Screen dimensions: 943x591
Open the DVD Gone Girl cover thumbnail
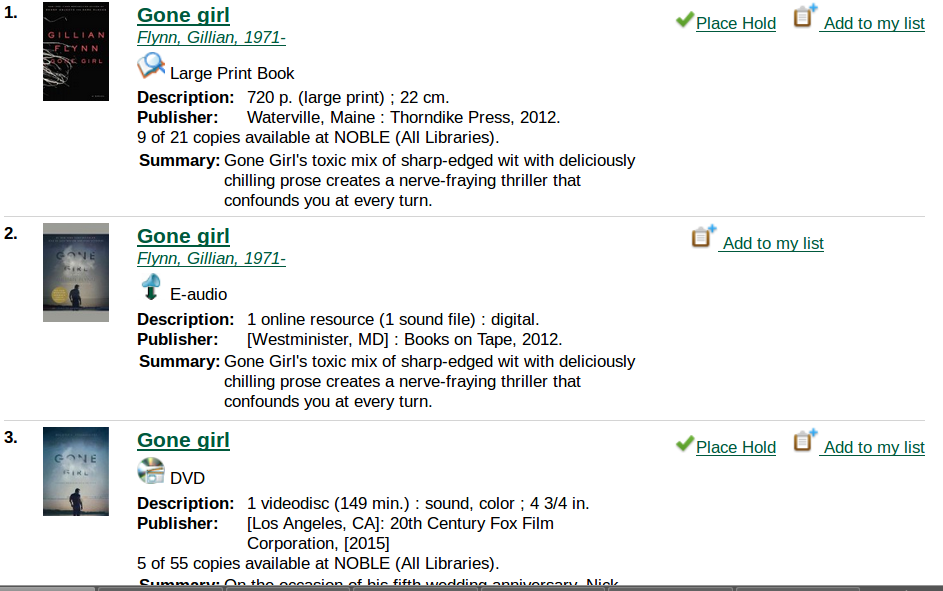point(76,471)
